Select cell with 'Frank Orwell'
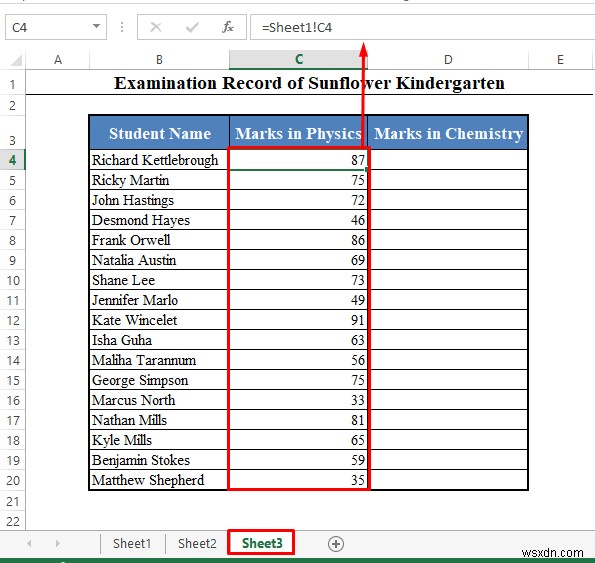Viewport: 595px width, 563px height. (x=159, y=240)
